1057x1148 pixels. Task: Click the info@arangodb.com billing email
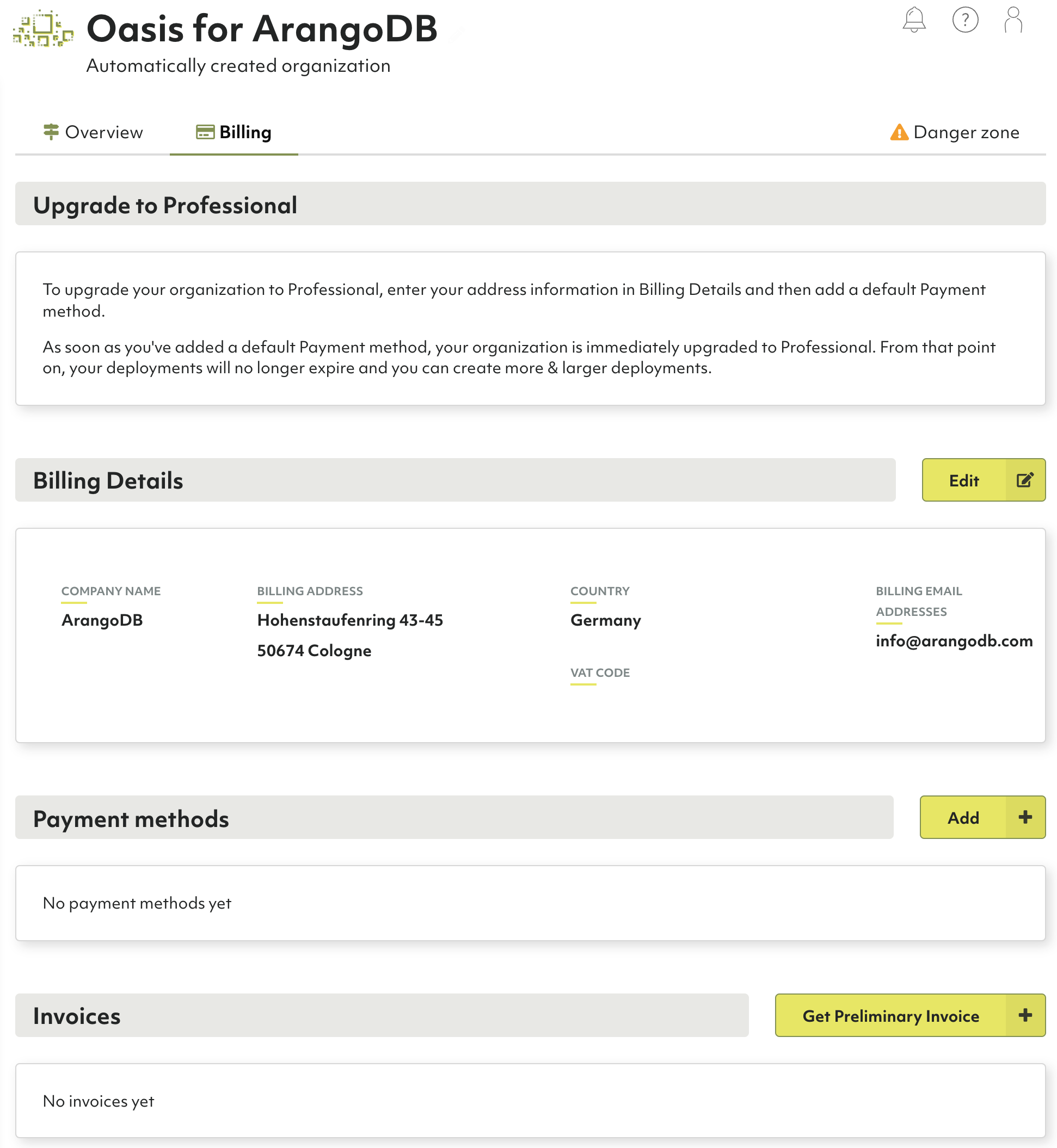(x=954, y=641)
